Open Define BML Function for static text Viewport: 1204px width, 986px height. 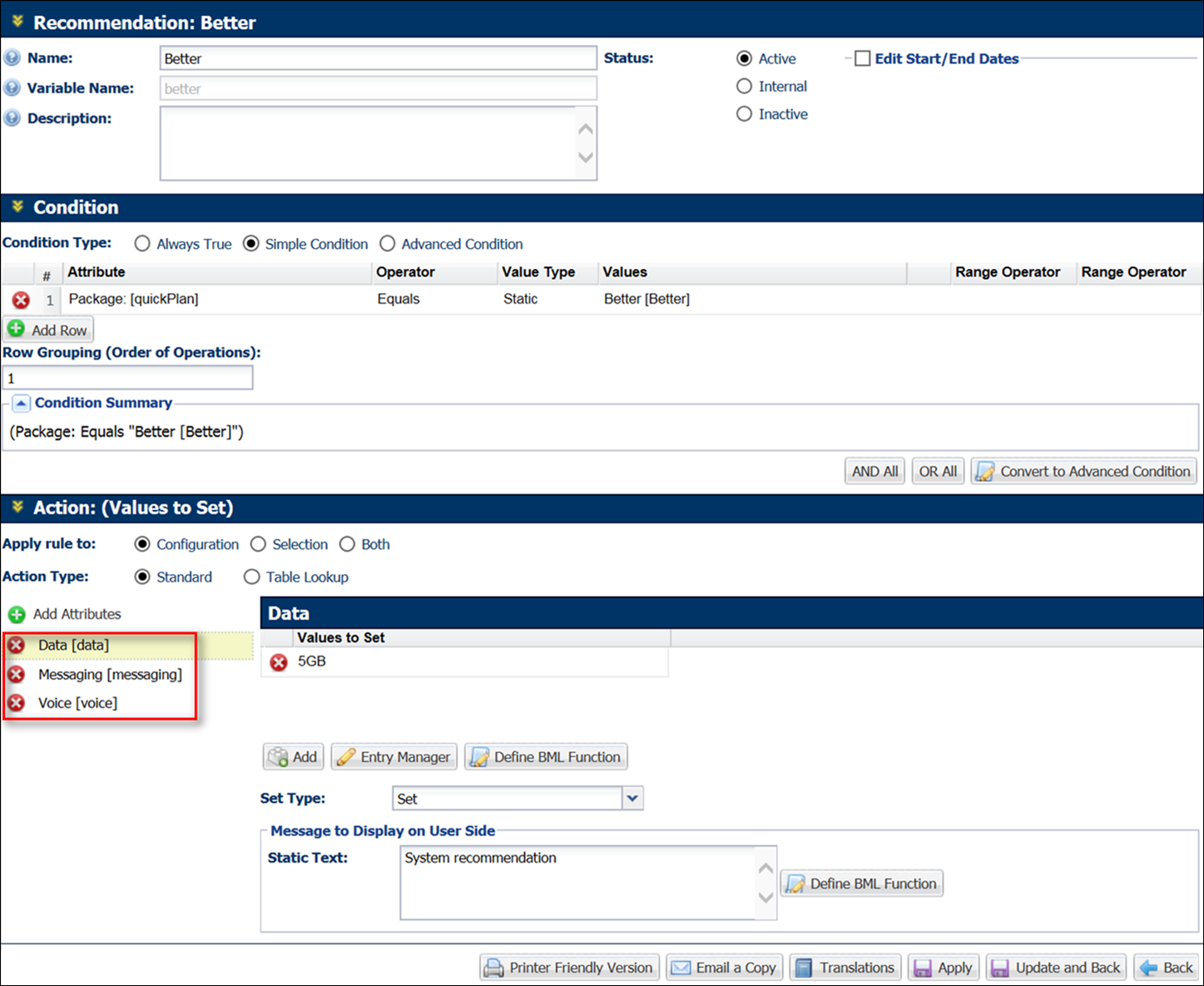coord(861,883)
